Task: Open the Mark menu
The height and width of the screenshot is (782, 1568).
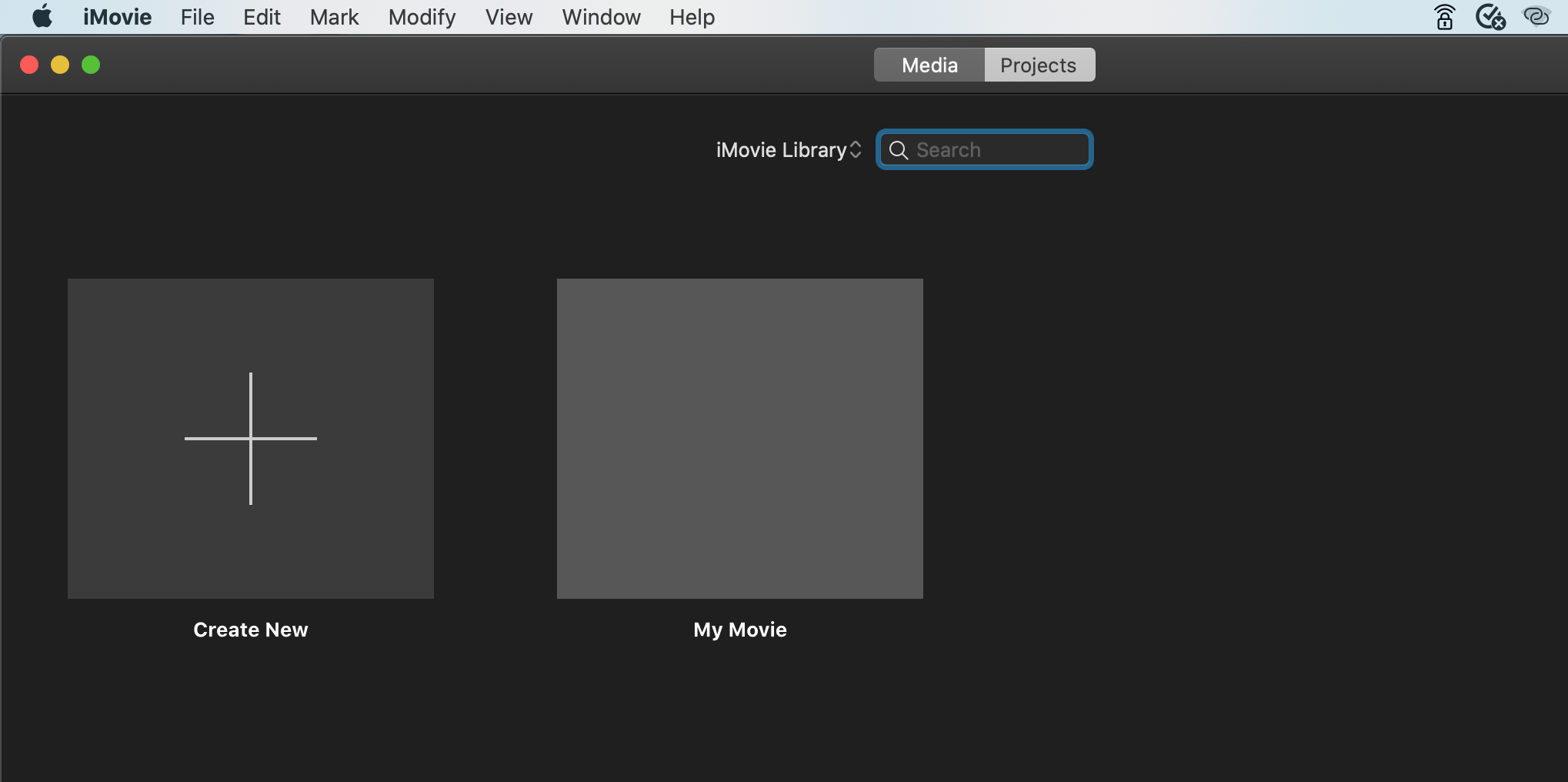Action: tap(334, 17)
